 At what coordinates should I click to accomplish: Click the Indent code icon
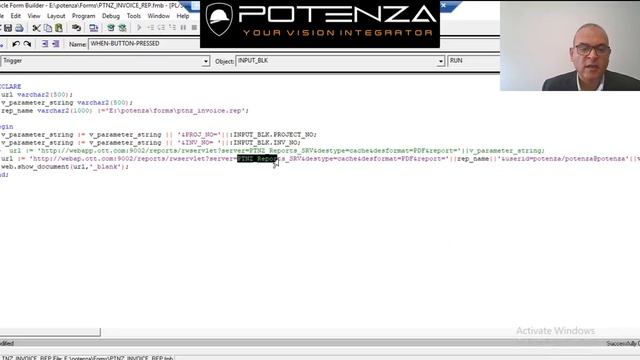pos(45,44)
